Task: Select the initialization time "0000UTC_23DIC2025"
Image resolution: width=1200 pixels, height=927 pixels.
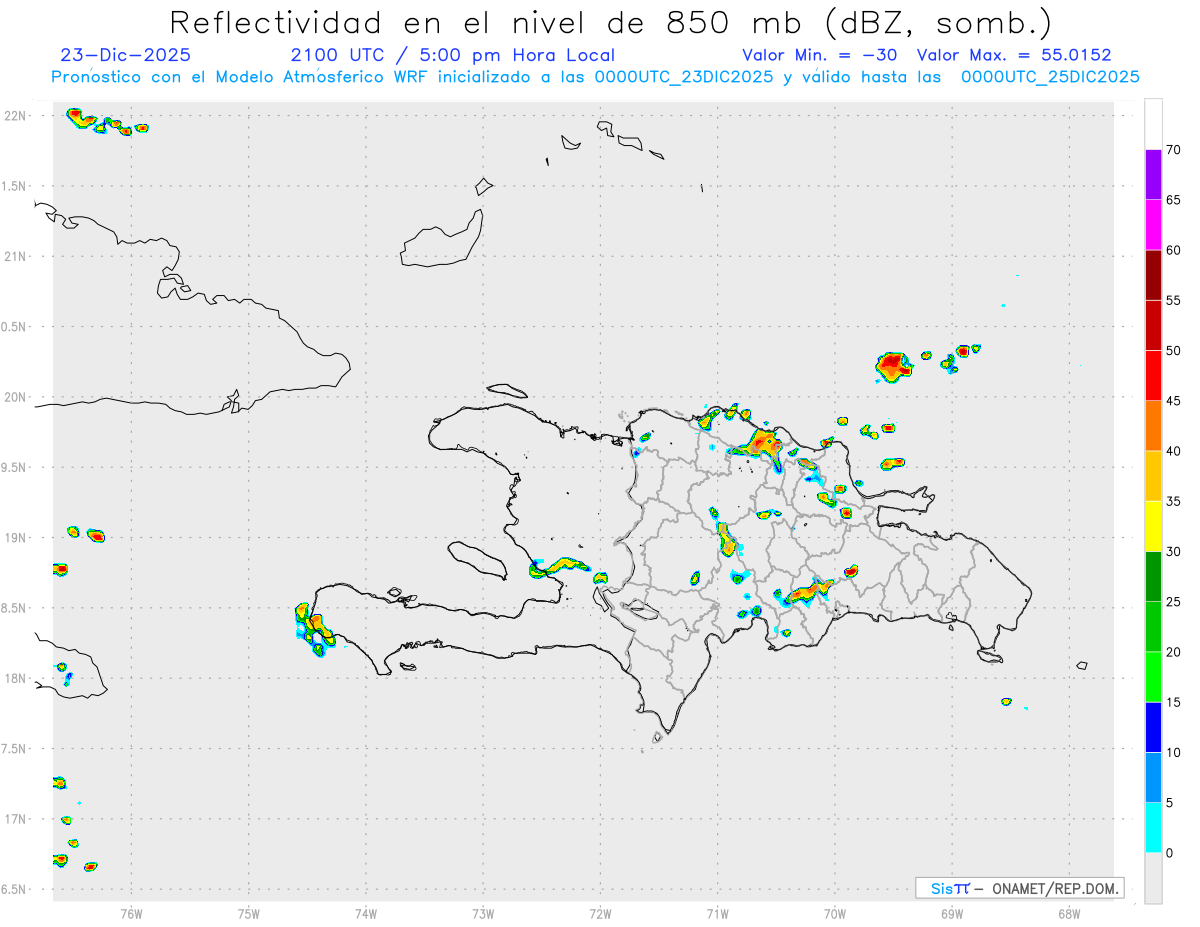Action: tap(684, 77)
